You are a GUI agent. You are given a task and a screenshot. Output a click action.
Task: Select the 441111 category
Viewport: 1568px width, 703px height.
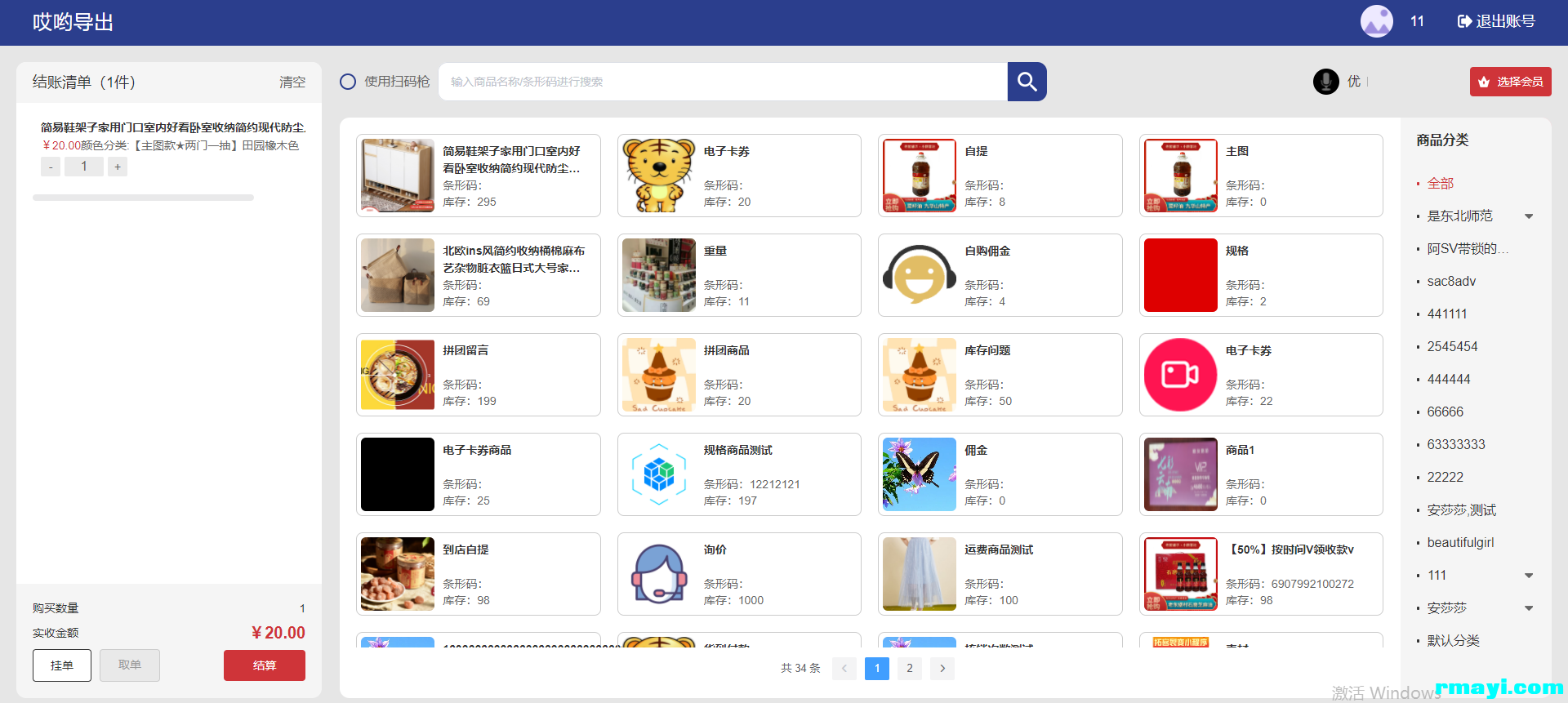[1447, 314]
